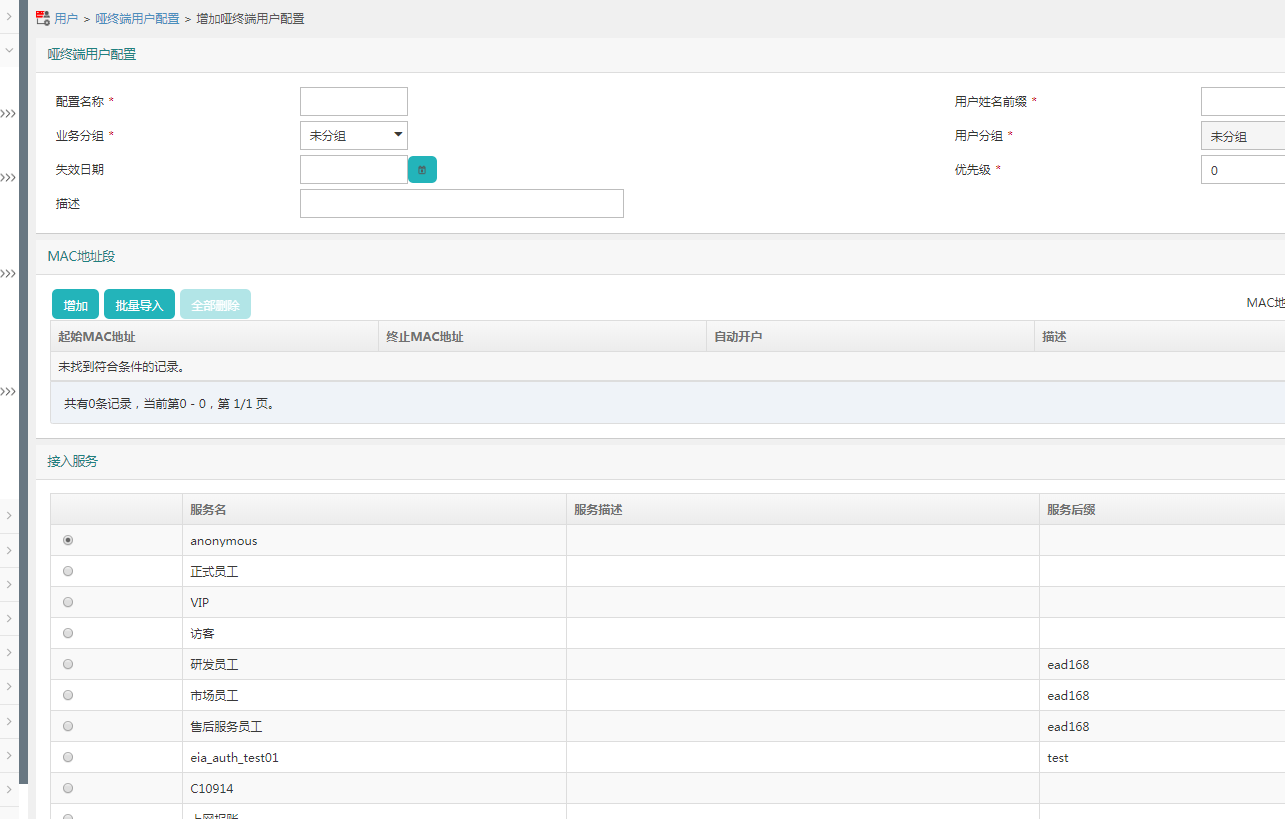Focus the 配置名称 input field
Image resolution: width=1285 pixels, height=819 pixels.
click(x=354, y=101)
